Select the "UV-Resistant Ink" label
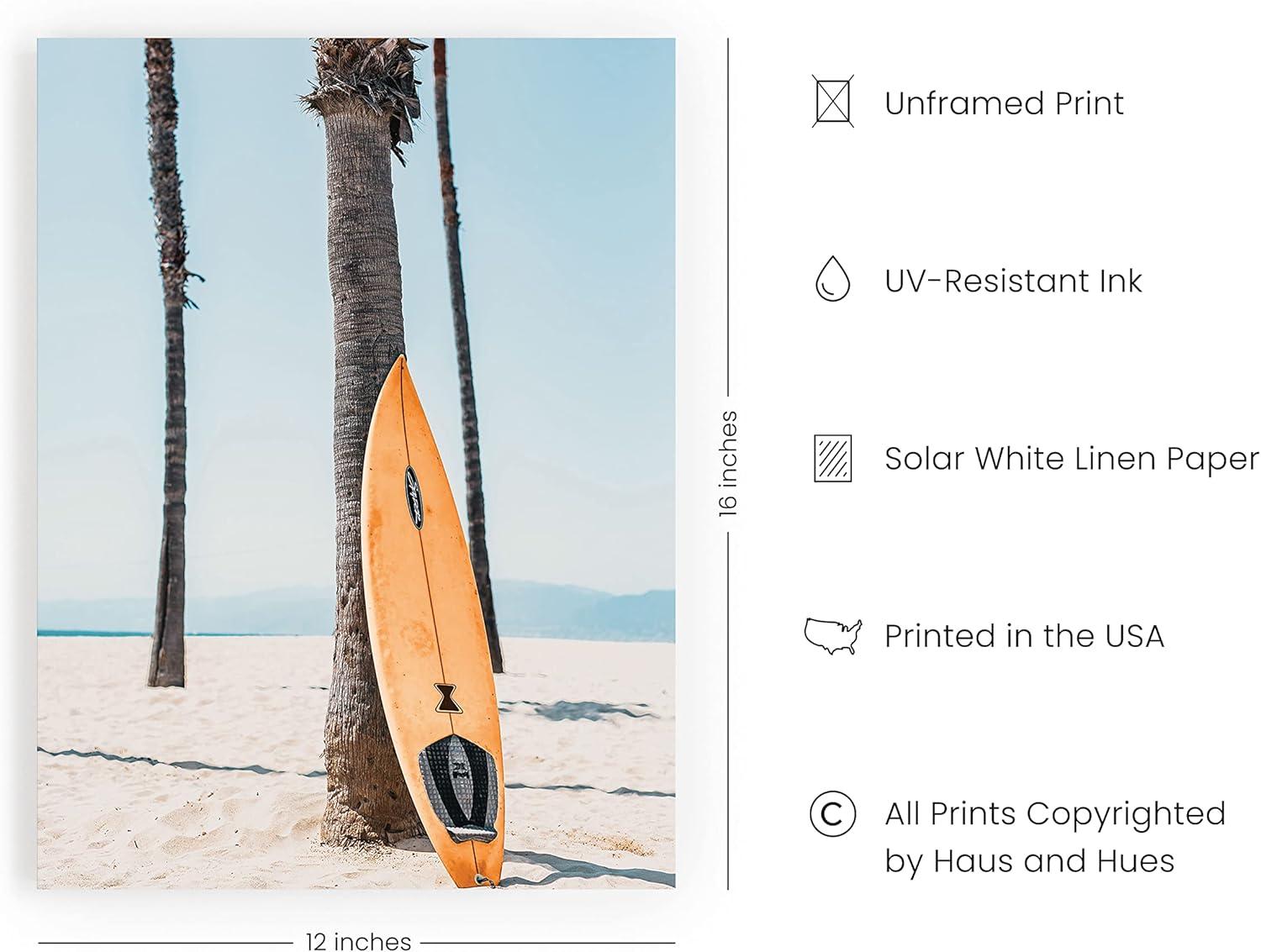This screenshot has width=1261, height=952. pyautogui.click(x=1013, y=281)
